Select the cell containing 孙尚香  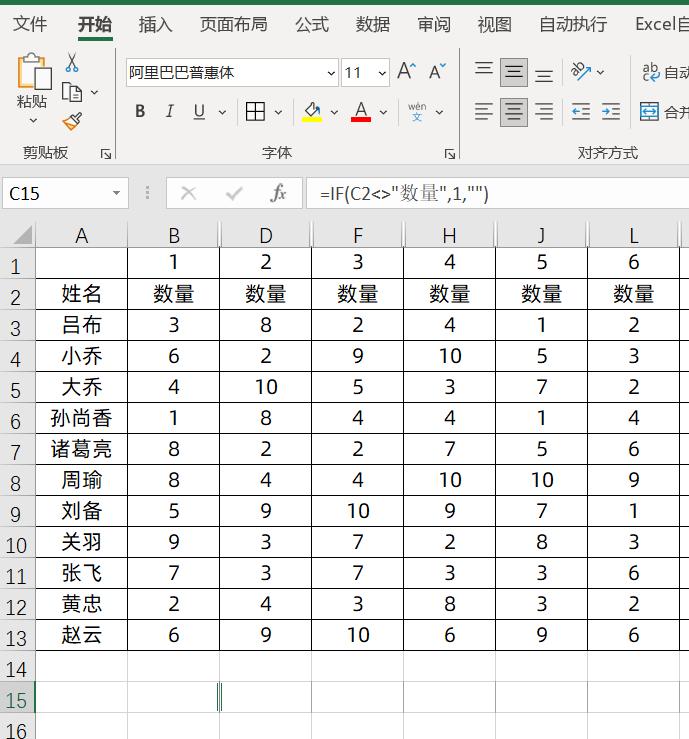pos(82,418)
